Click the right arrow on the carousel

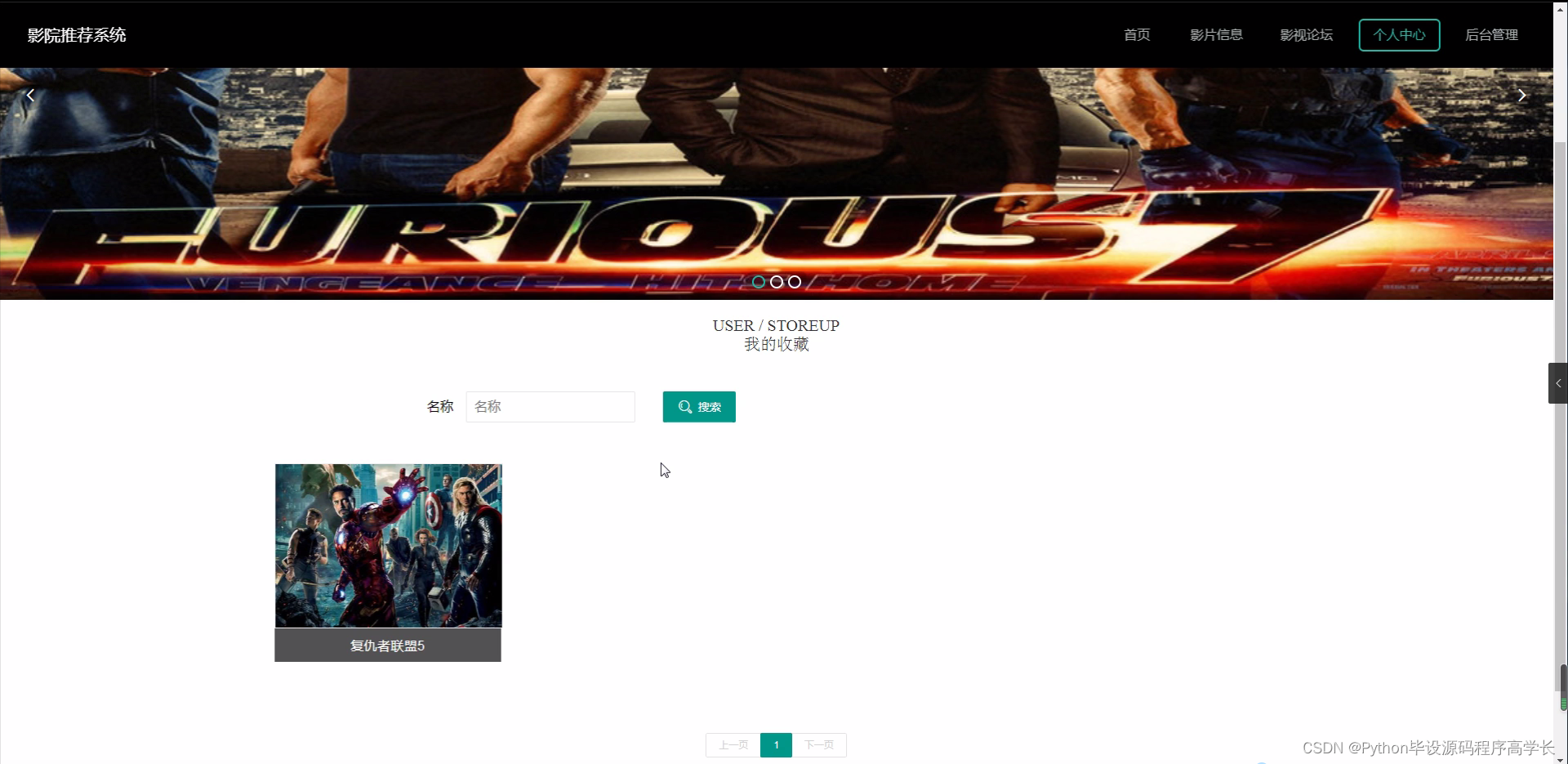tap(1522, 95)
